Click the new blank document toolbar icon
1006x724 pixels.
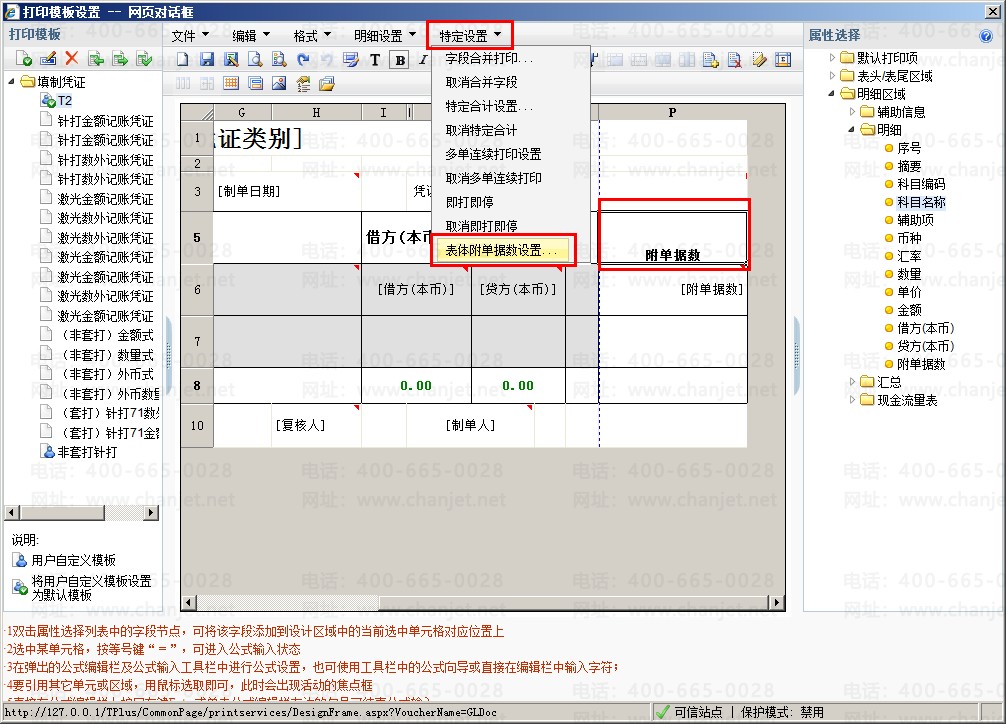pyautogui.click(x=183, y=60)
